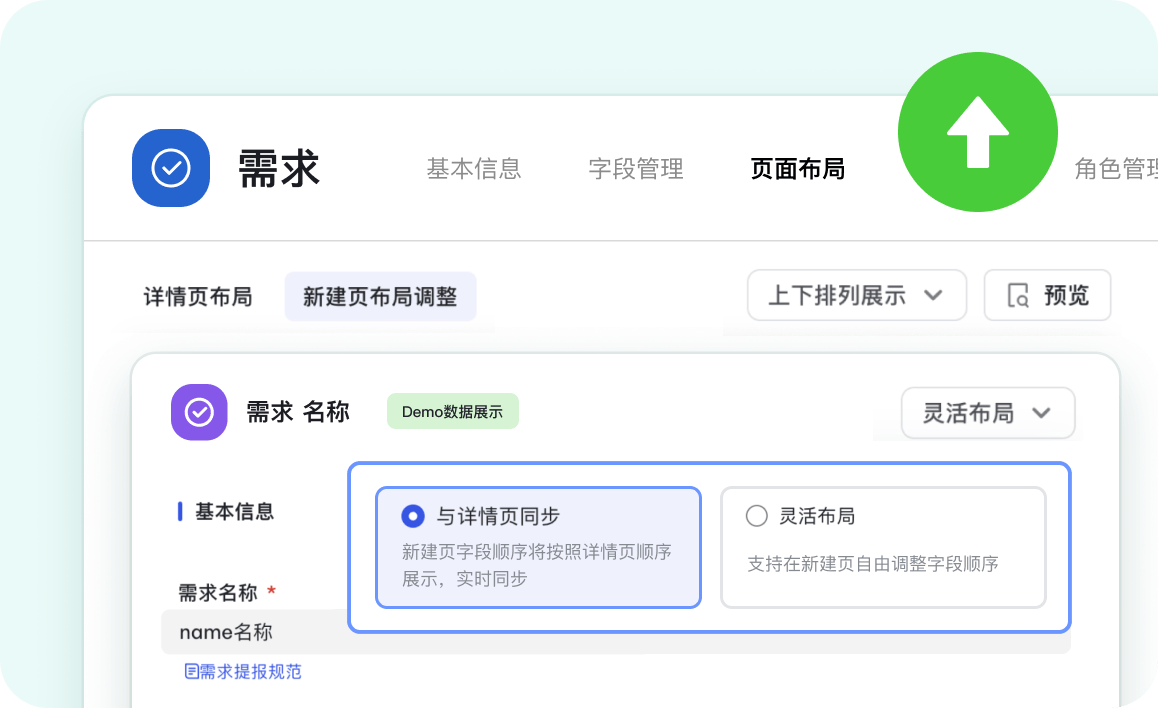Click the chevron arrow on 上下排列展示
The image size is (1158, 708).
(x=933, y=296)
